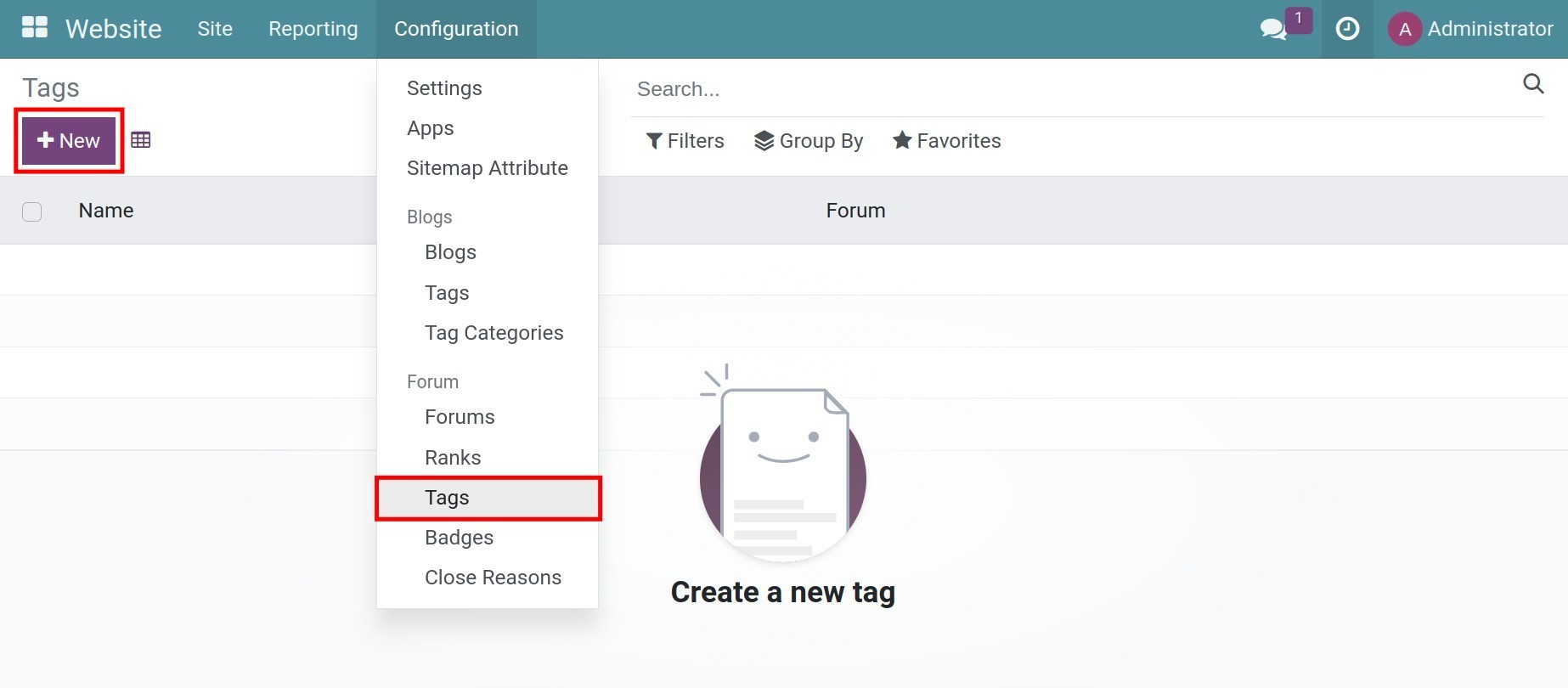Open the messages conversation icon
The width and height of the screenshot is (1568, 688).
point(1272,29)
